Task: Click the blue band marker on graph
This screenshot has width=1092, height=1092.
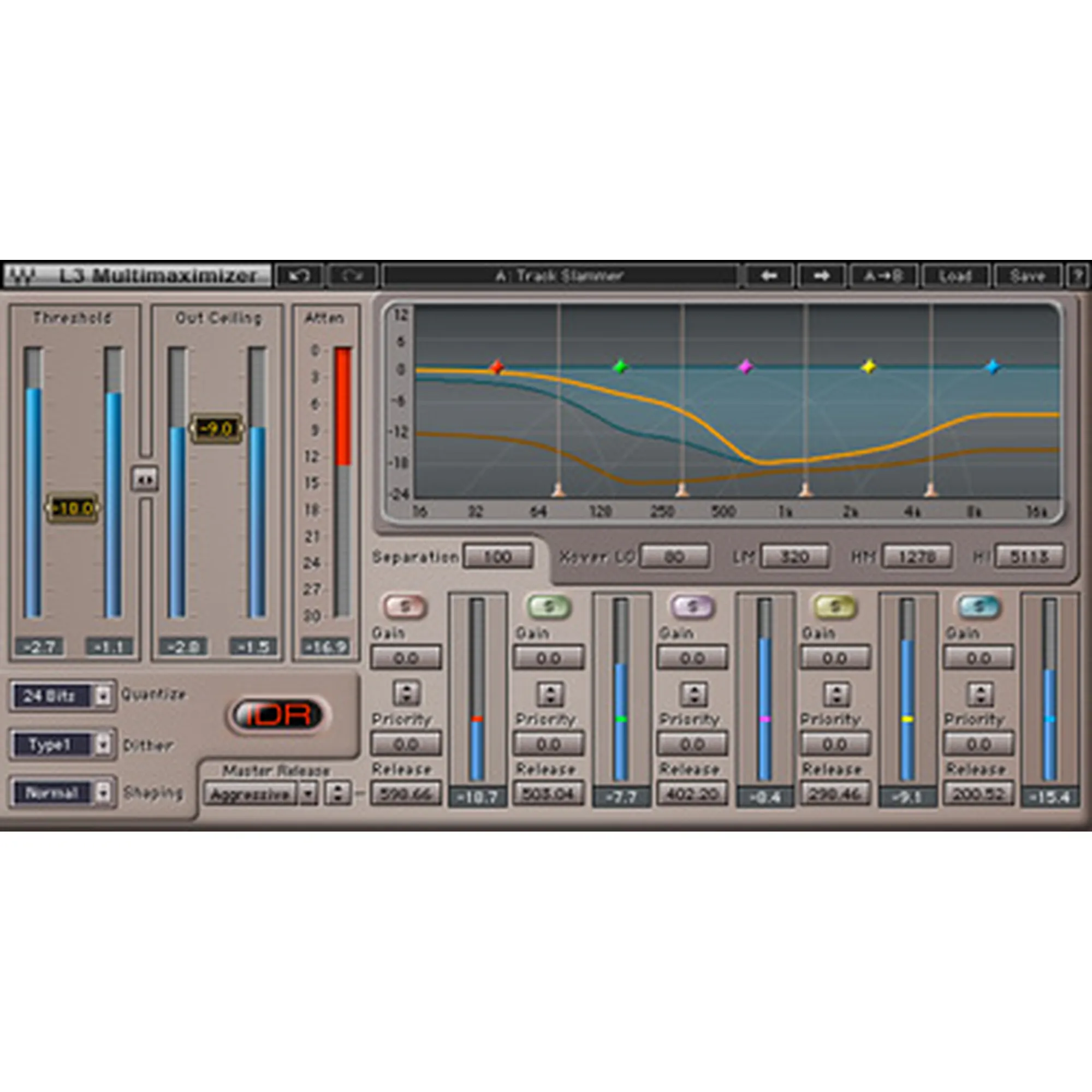Action: tap(993, 367)
